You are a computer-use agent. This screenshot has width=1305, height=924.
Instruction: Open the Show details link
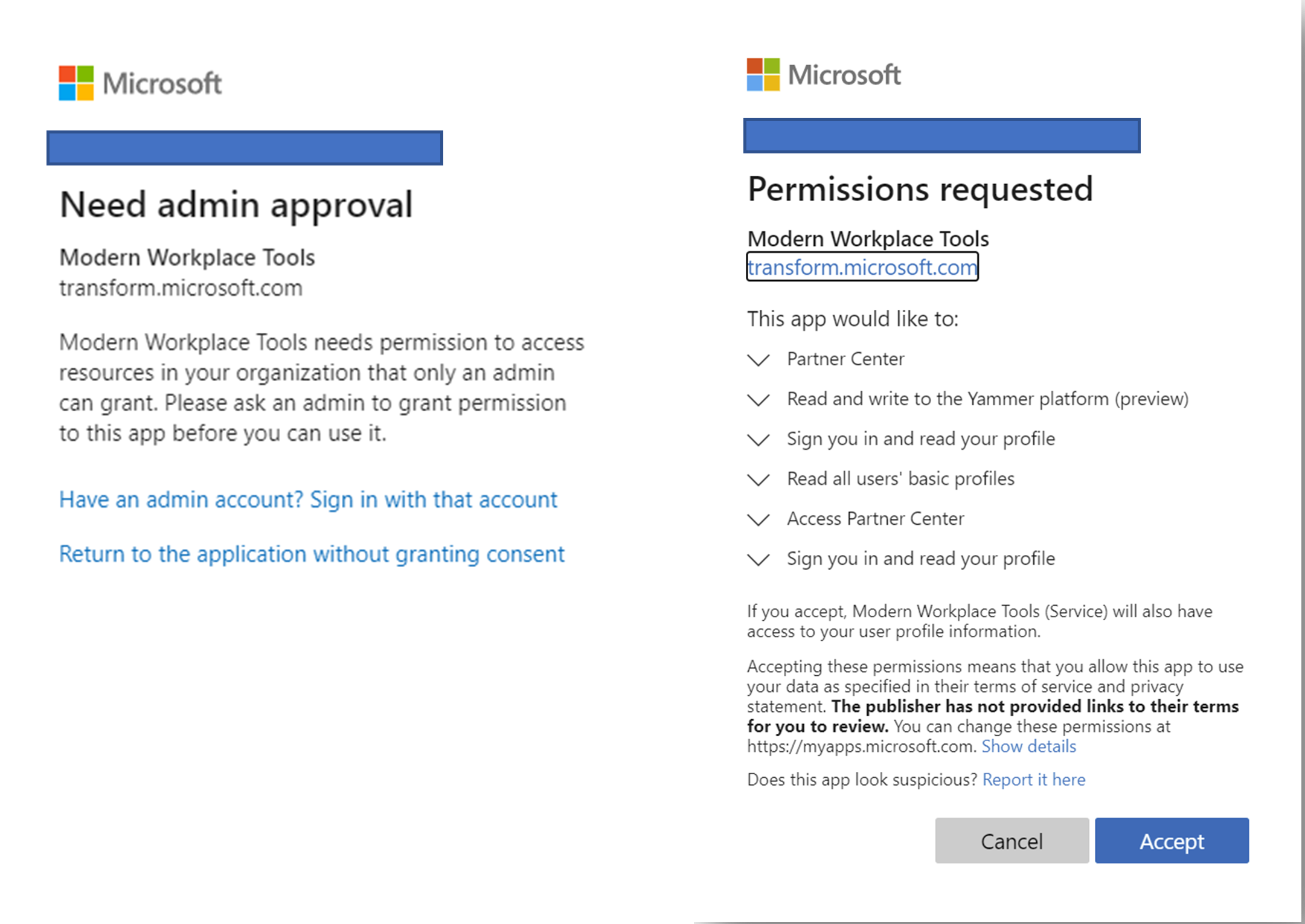(1028, 746)
